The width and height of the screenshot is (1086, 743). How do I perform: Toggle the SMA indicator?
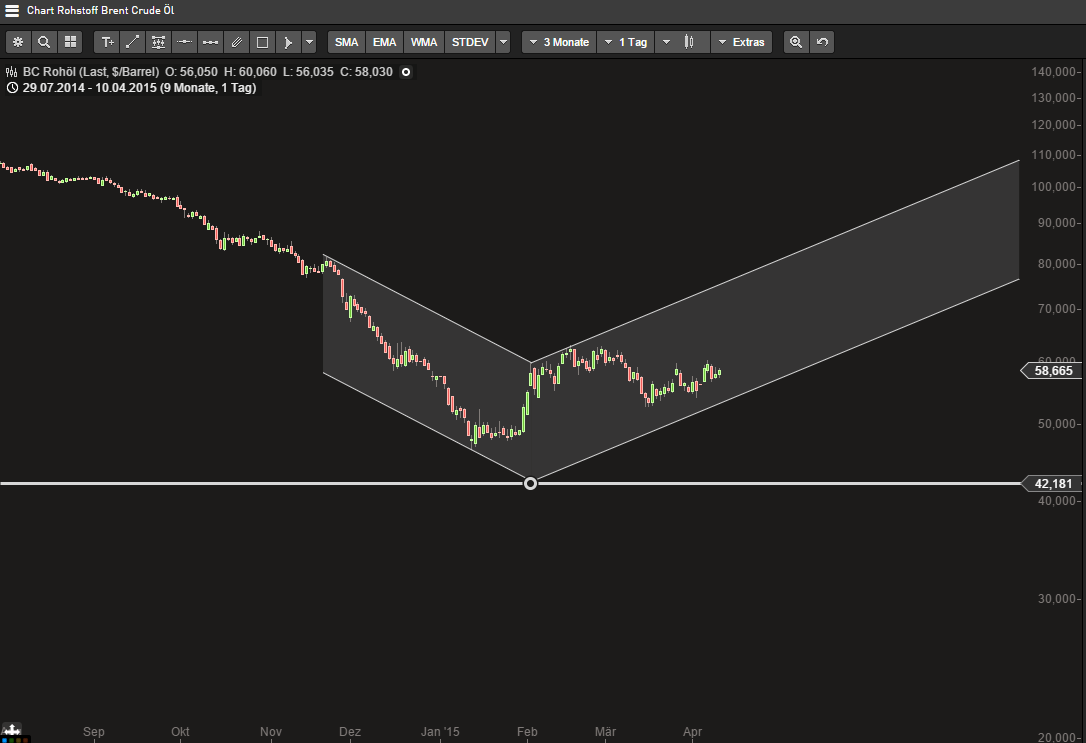point(346,42)
